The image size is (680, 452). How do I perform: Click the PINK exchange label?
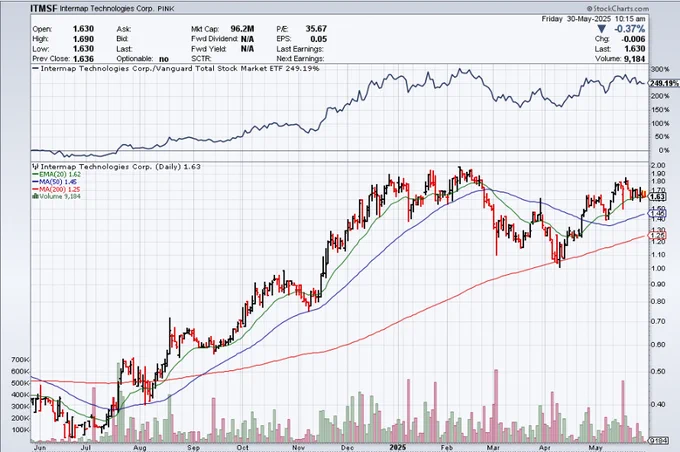[166, 8]
